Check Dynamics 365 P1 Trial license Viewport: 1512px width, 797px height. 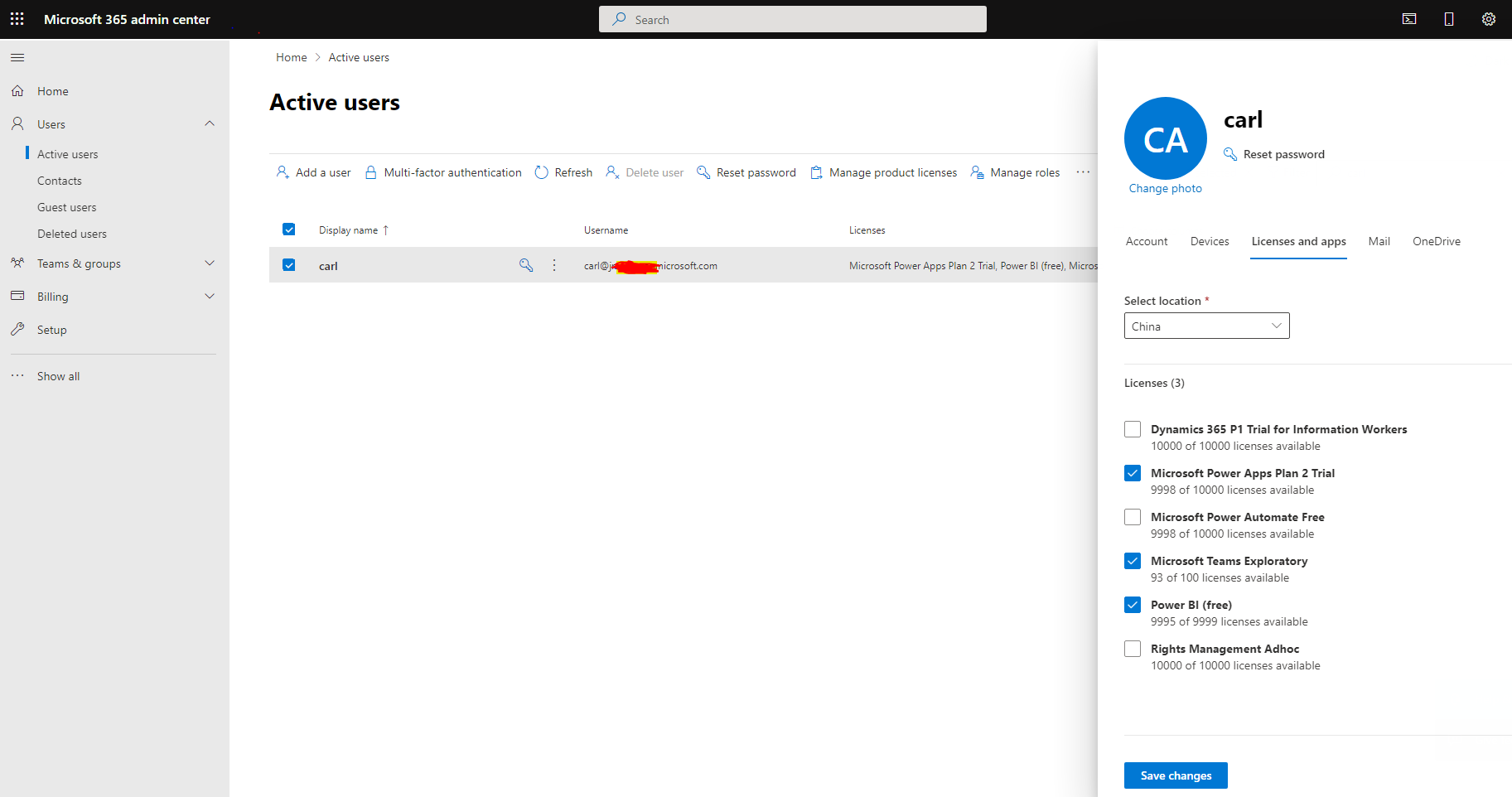[1133, 429]
